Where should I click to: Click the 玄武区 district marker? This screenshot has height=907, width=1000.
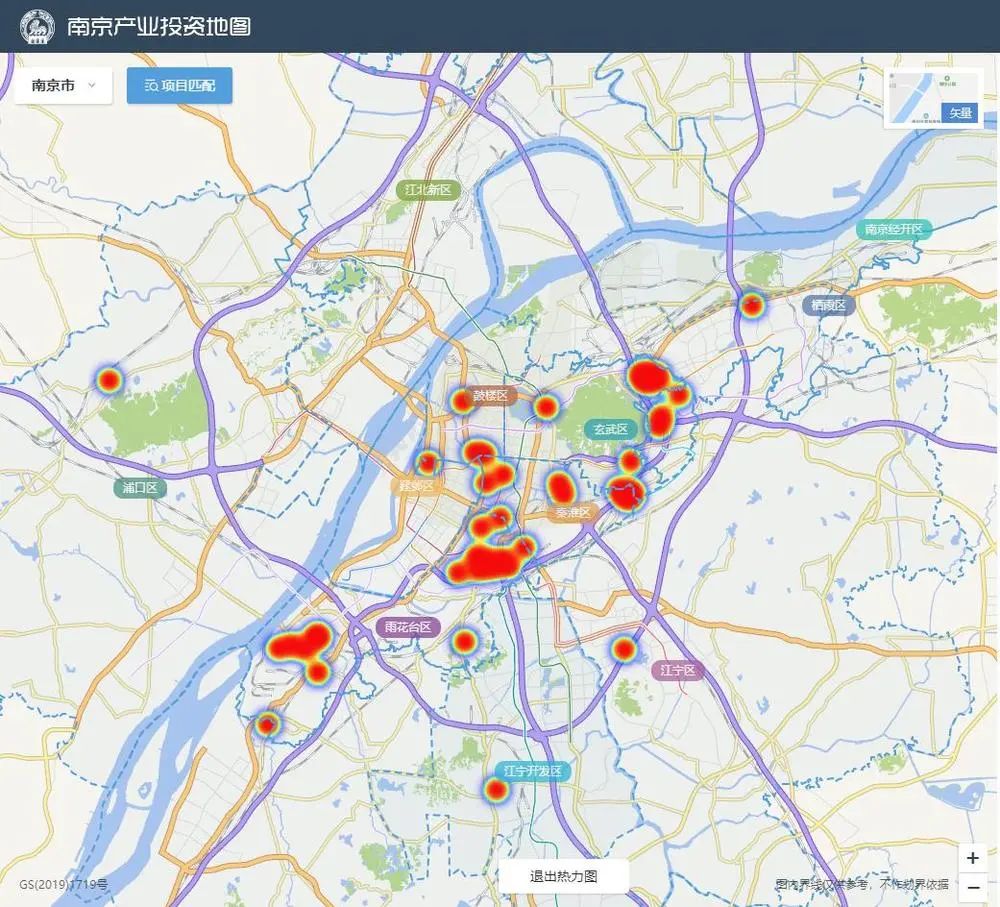[x=610, y=429]
